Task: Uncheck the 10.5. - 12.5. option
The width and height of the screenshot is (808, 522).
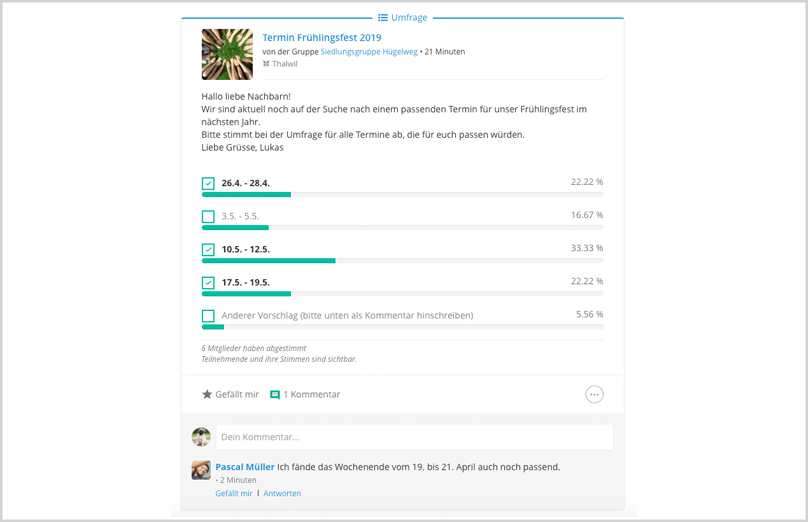Action: 208,249
